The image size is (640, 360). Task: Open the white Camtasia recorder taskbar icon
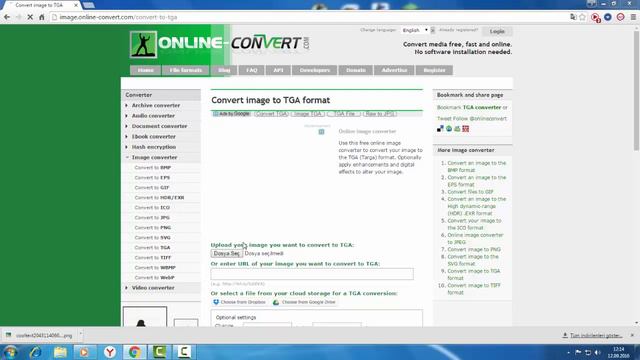tap(184, 352)
